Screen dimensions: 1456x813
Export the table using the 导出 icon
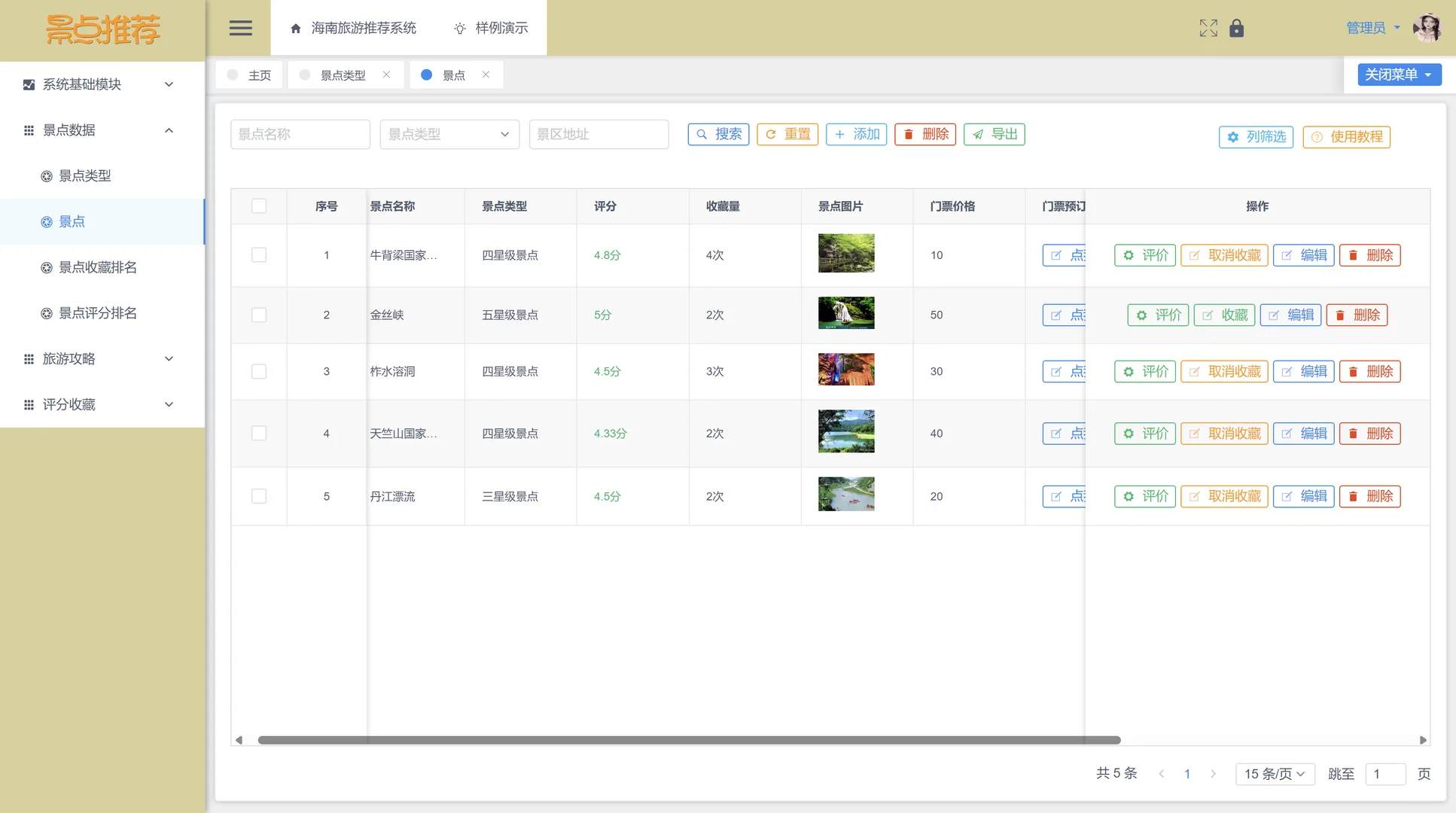994,134
